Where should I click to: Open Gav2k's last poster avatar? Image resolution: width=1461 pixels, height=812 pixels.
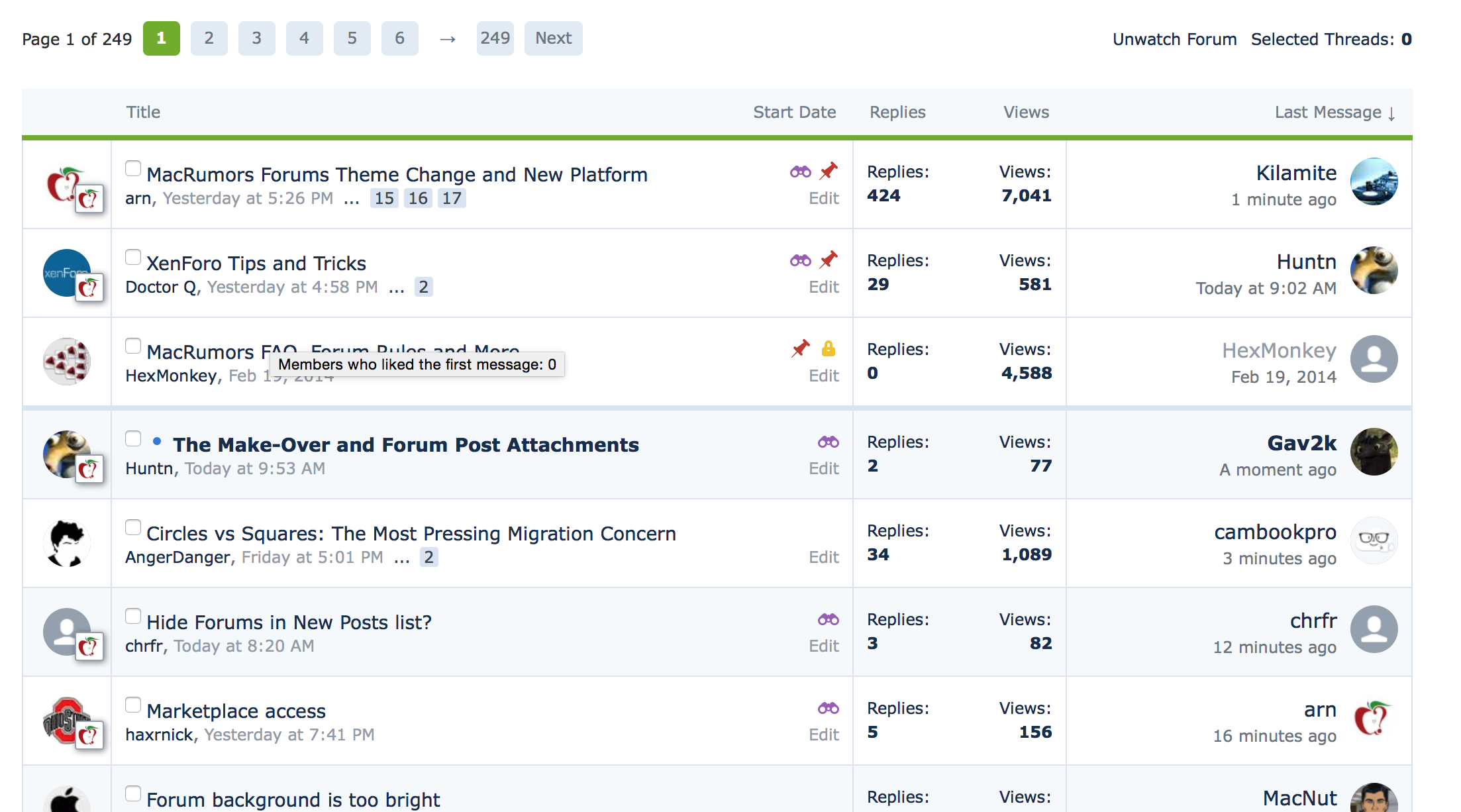tap(1374, 452)
